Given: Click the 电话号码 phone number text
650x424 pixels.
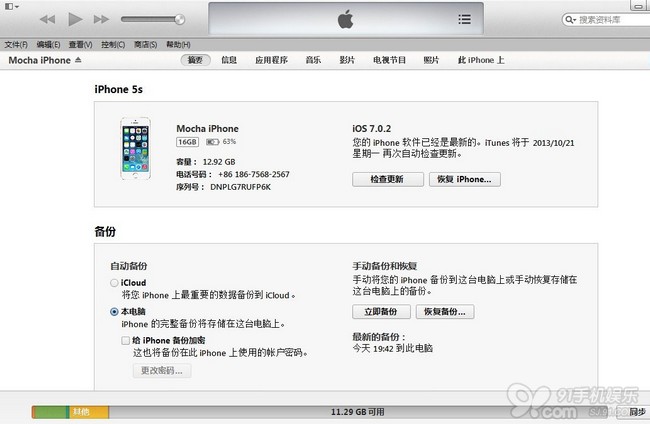Looking at the screenshot, I should pyautogui.click(x=233, y=174).
